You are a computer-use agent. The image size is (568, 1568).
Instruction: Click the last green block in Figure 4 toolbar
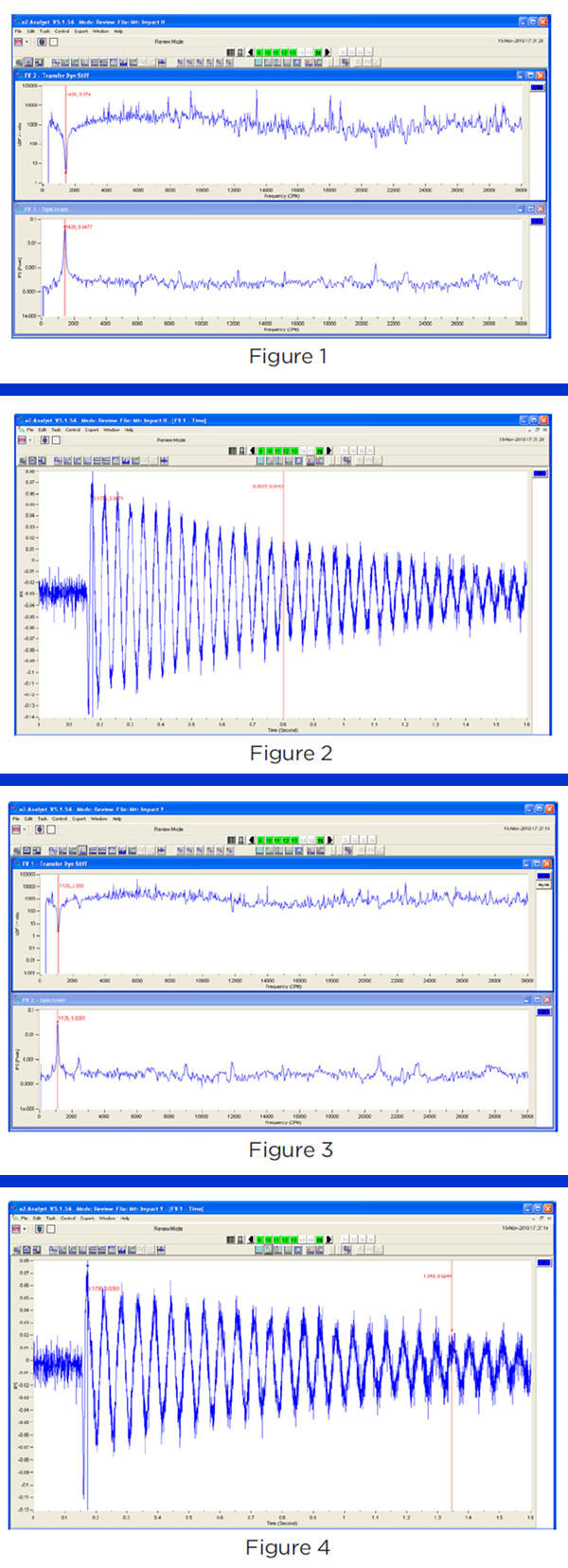(320, 1239)
